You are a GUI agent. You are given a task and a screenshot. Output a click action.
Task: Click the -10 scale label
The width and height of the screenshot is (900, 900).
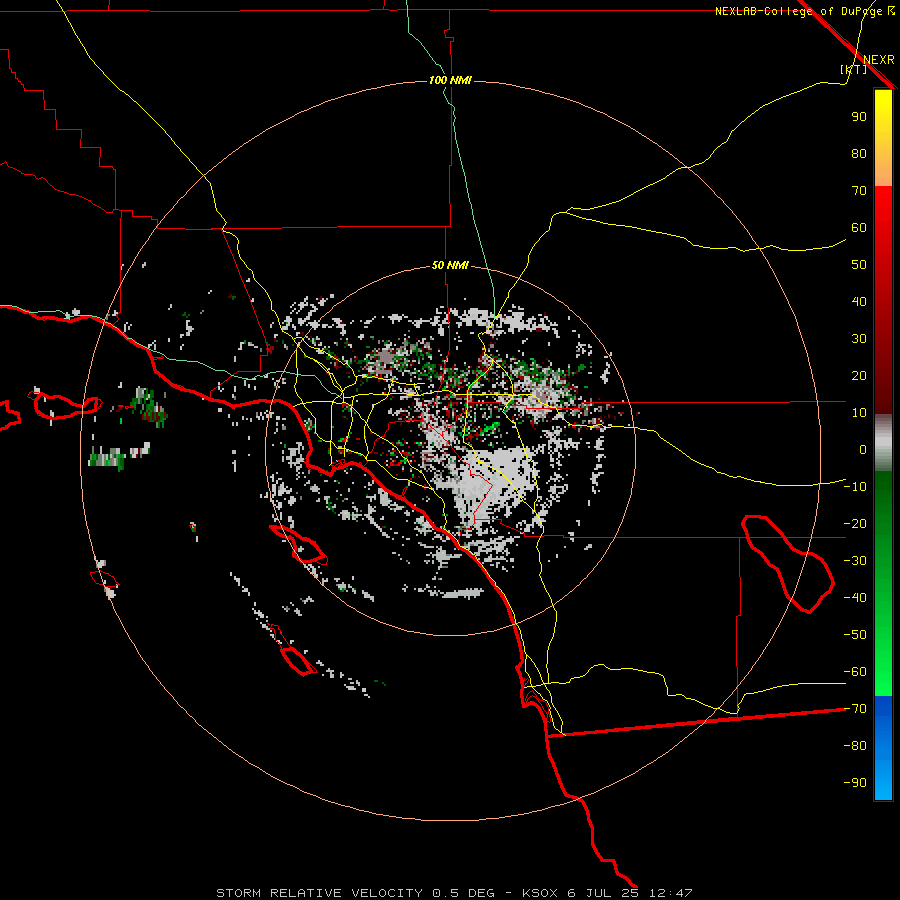click(855, 487)
